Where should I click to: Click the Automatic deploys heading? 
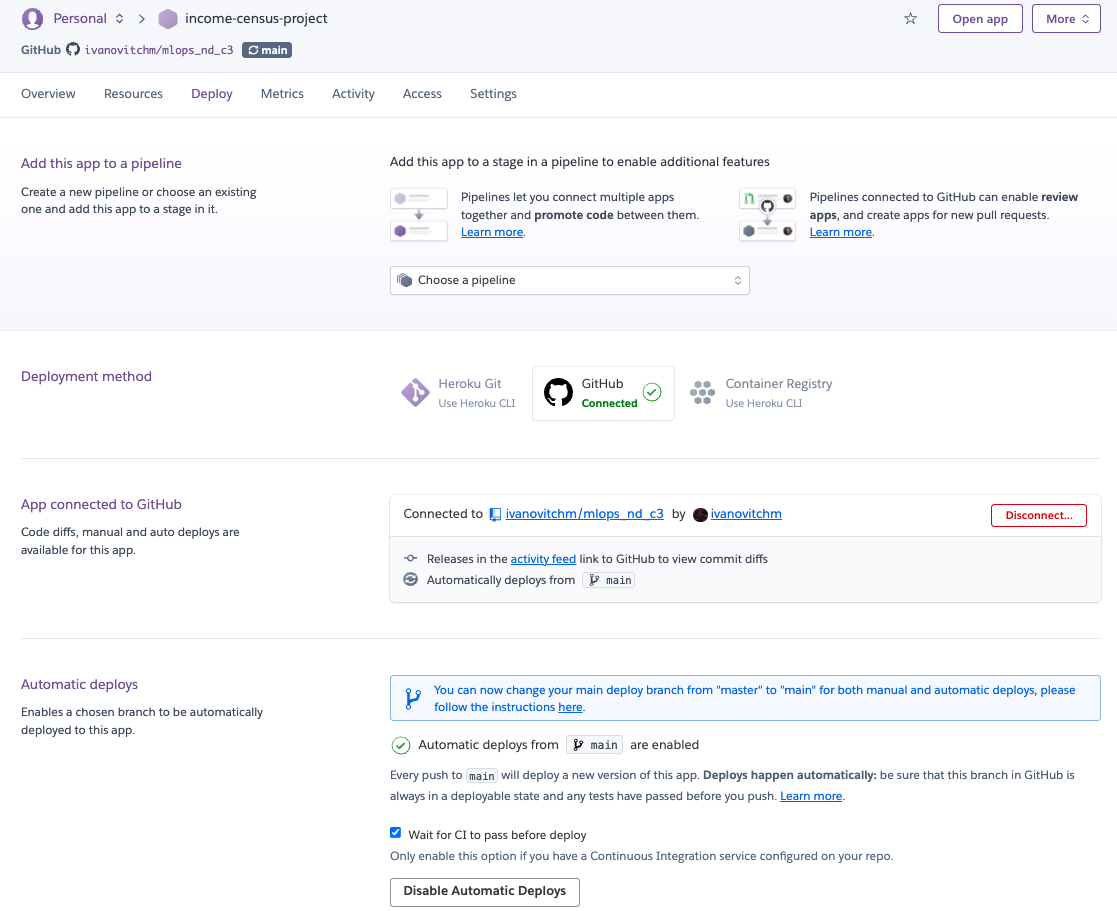pos(79,684)
